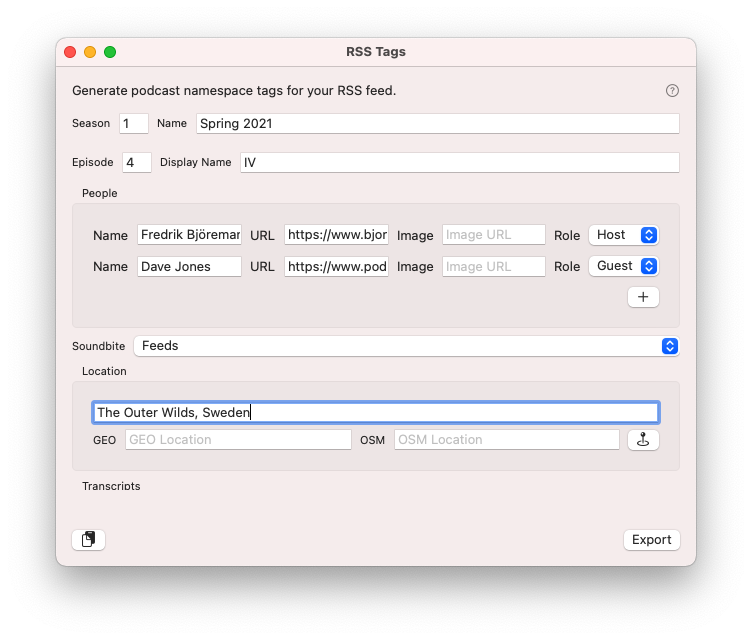
Task: Select the season Name field Spring 2021
Action: pyautogui.click(x=437, y=124)
